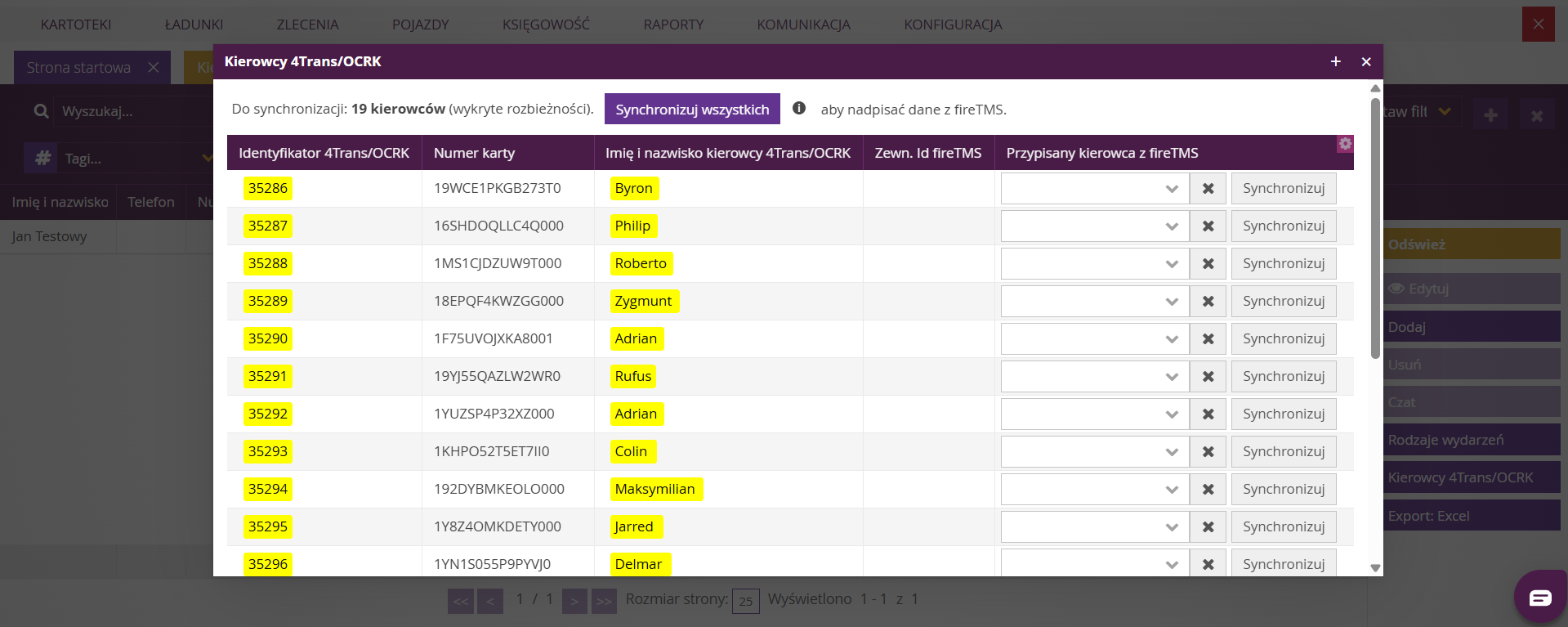Clear assigned driver for Philip row
1568x627 pixels.
1208,226
